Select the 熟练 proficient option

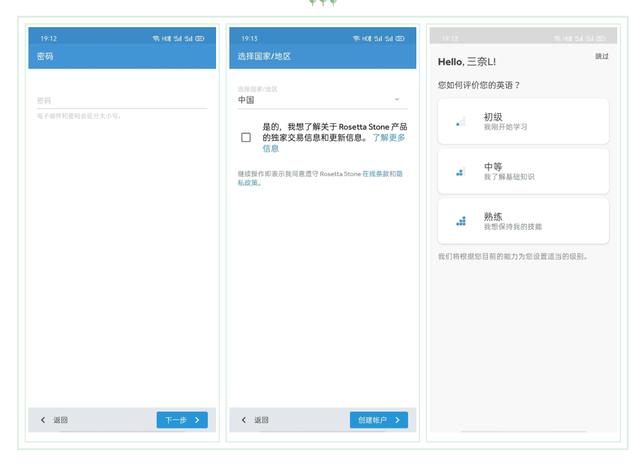[523, 220]
